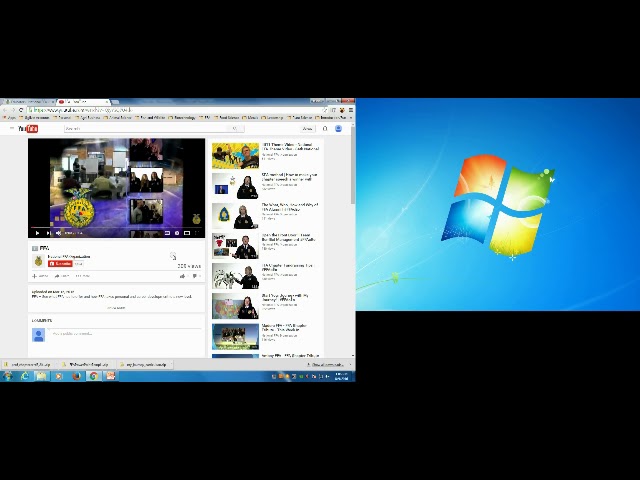This screenshot has width=640, height=480.
Task: Open Windows Media Player from taskbar
Action: click(58, 376)
